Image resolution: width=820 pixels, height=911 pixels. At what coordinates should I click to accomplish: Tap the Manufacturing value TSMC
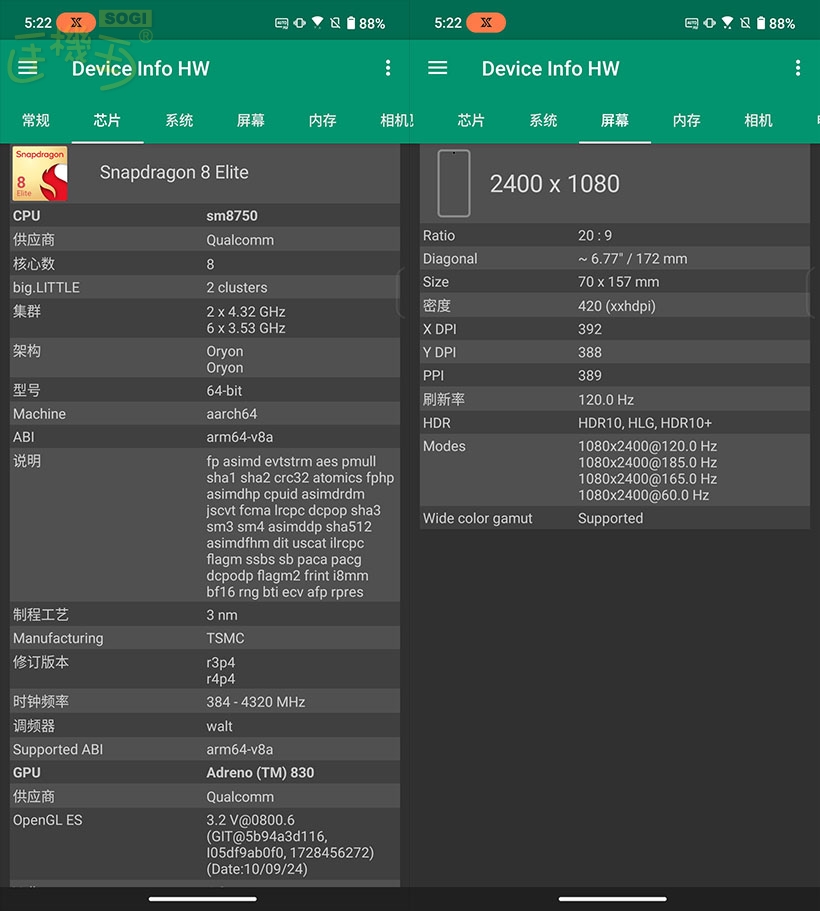click(225, 638)
